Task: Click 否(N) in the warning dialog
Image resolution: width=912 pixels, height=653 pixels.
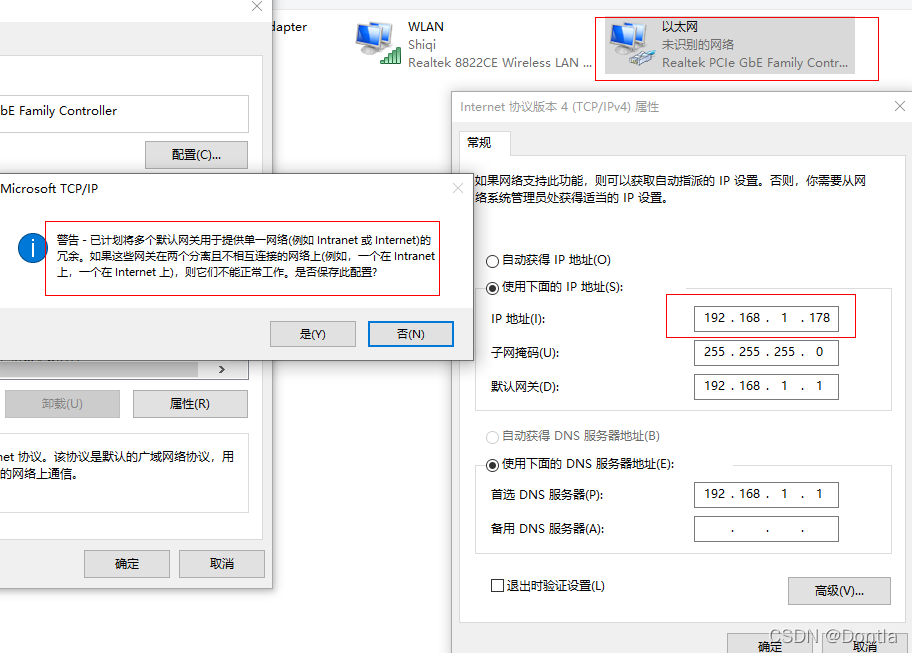Action: point(411,334)
